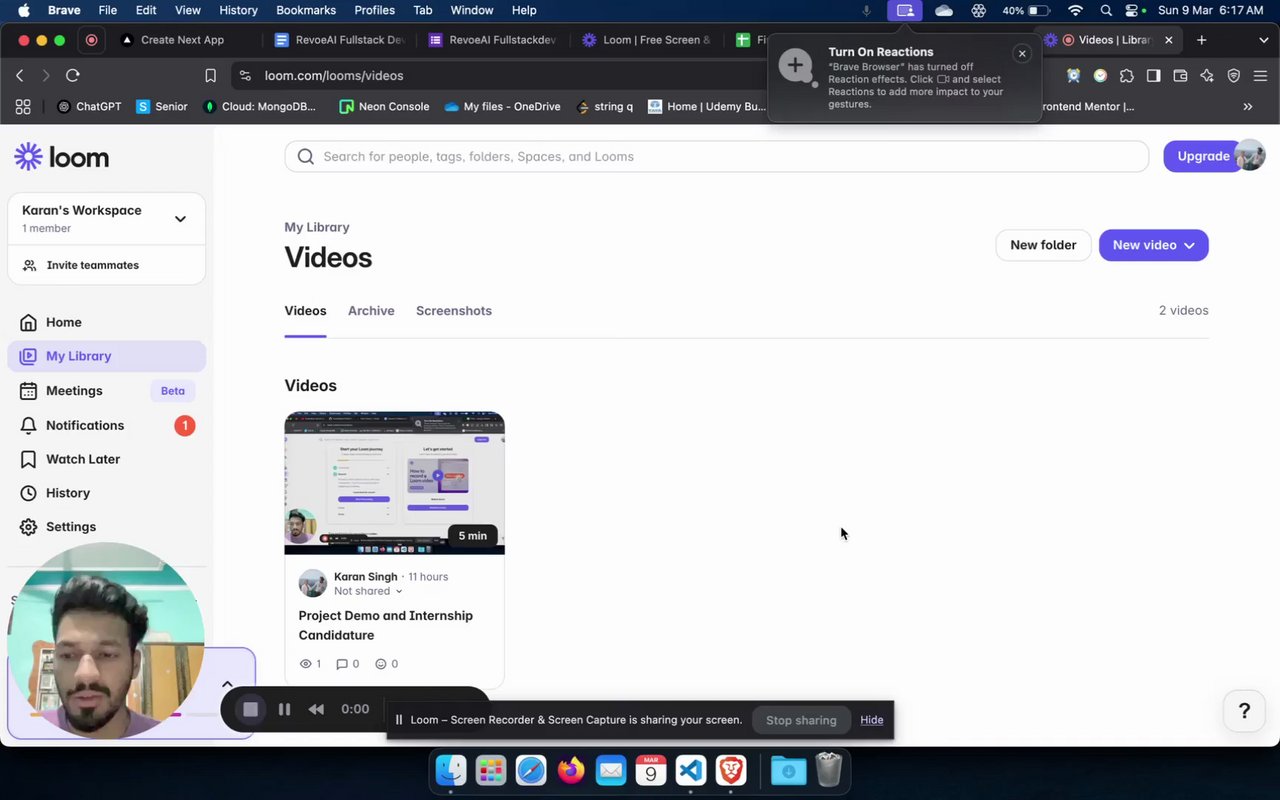1280x800 pixels.
Task: Switch to the Archive tab
Action: click(x=371, y=311)
